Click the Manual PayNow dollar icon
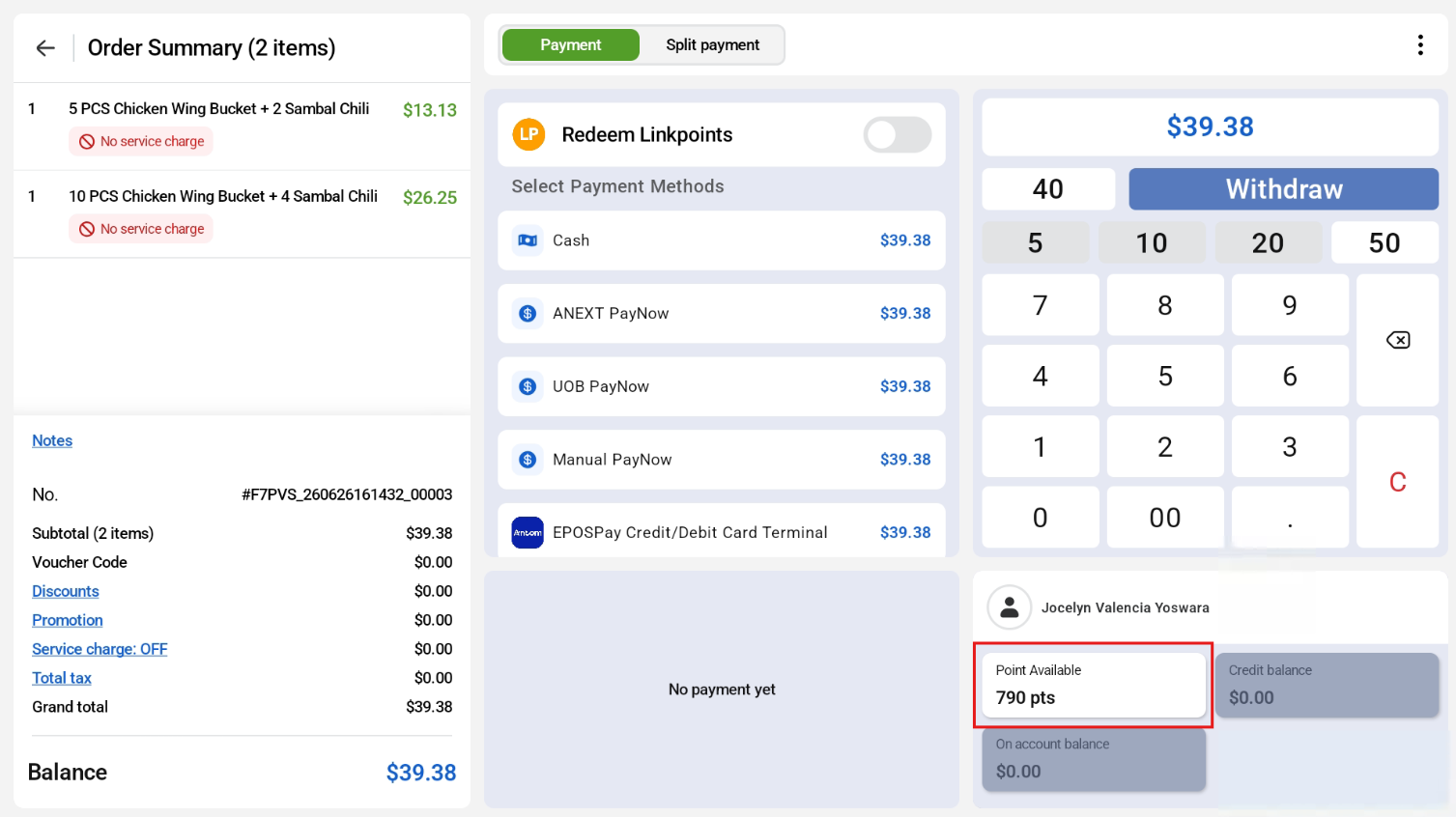This screenshot has height=817, width=1456. pos(528,460)
